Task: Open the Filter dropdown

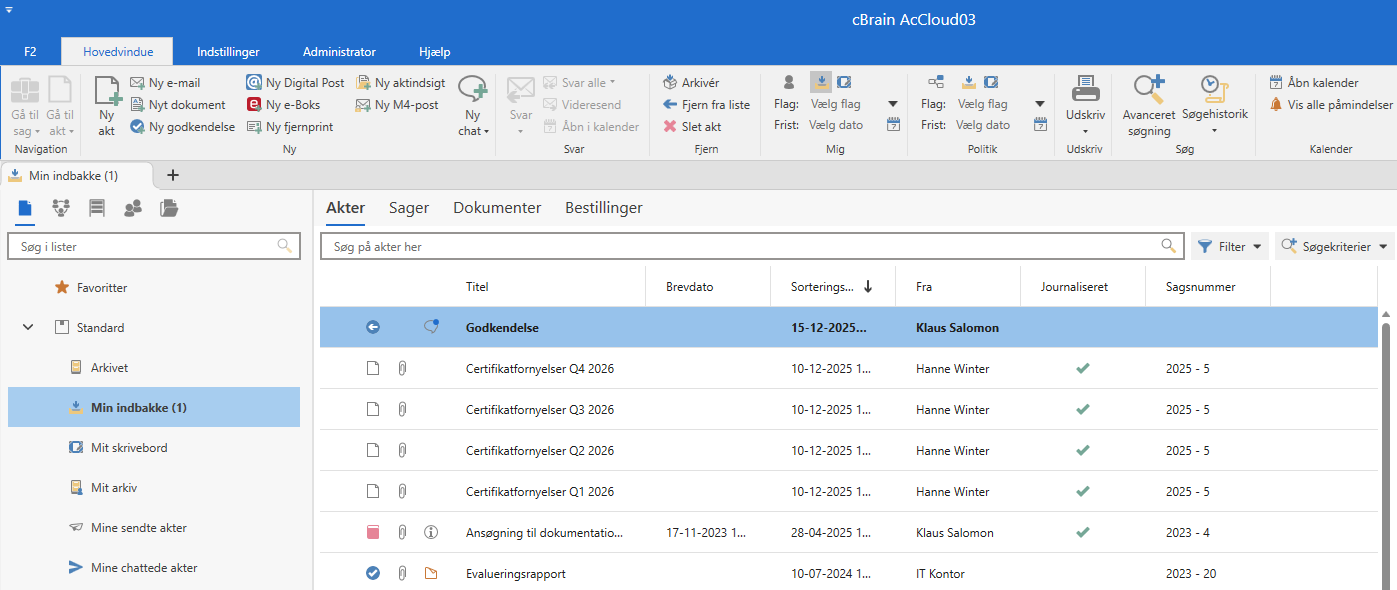Action: [x=1229, y=246]
